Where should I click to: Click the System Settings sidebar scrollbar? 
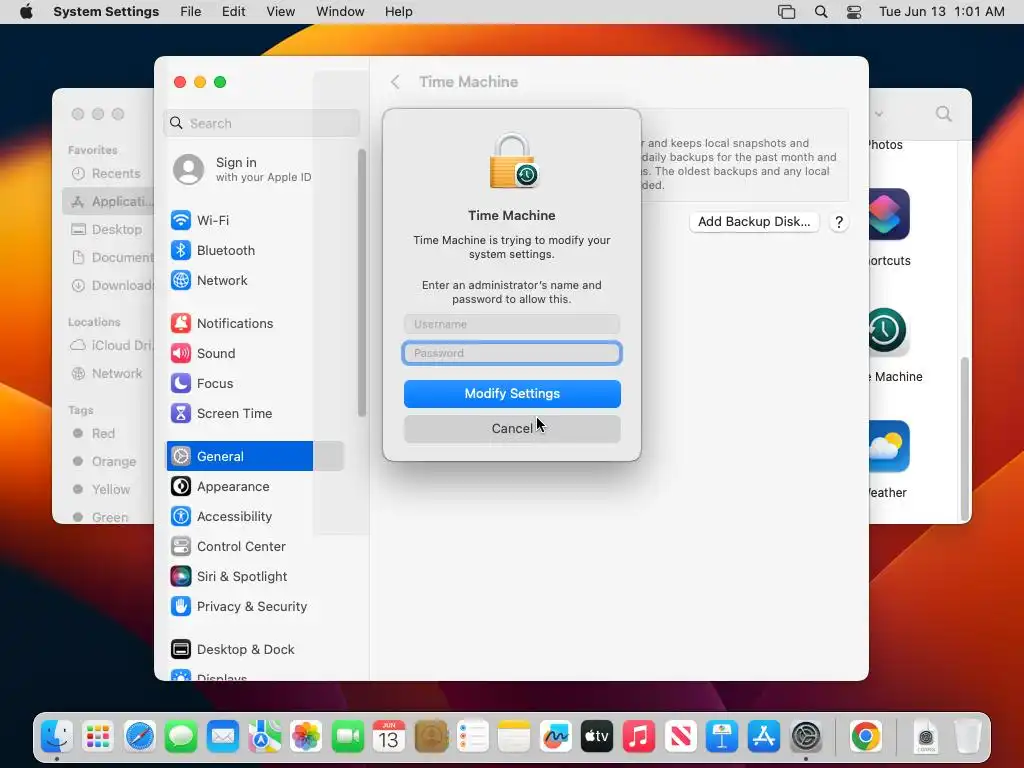tap(362, 283)
